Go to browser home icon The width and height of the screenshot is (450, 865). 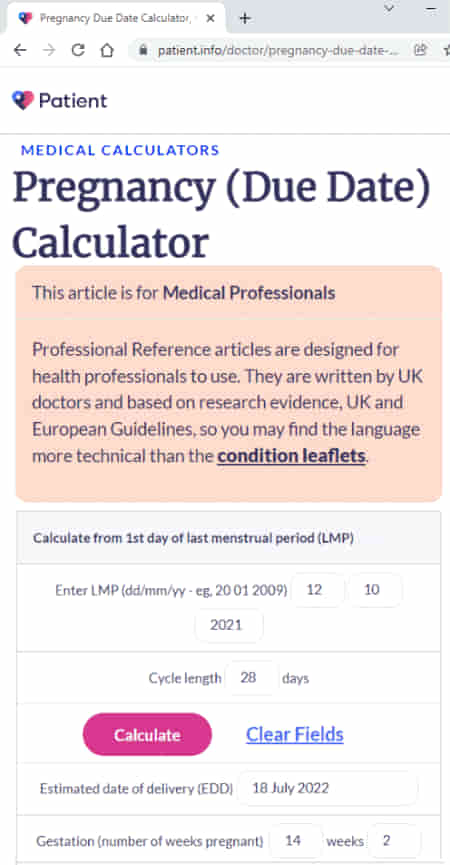(107, 50)
